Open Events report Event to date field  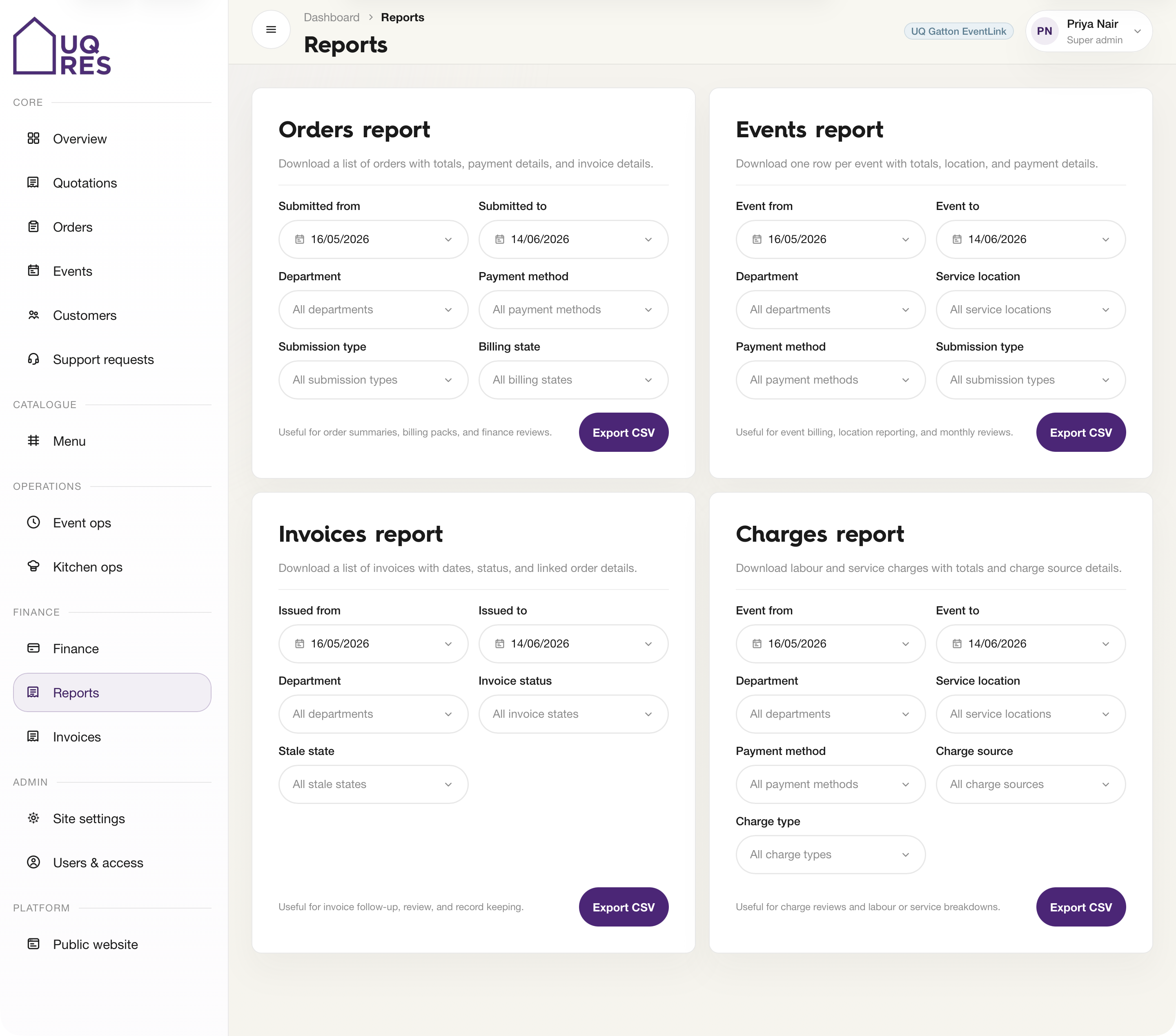[1031, 239]
